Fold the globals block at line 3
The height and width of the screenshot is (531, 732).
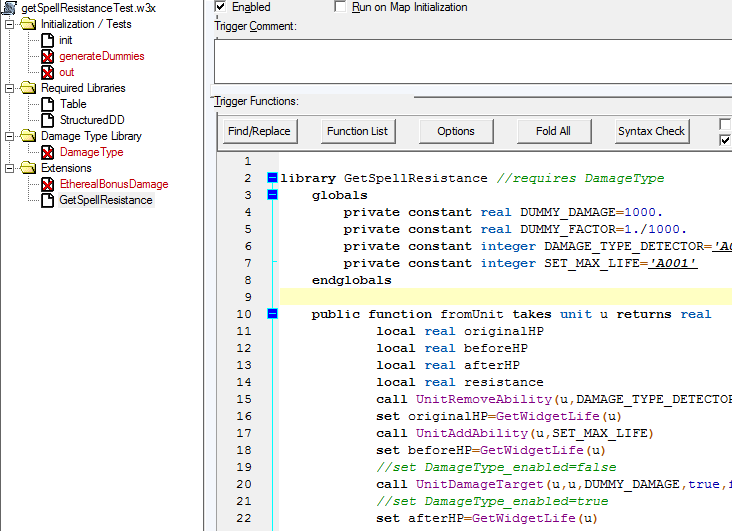pyautogui.click(x=272, y=194)
